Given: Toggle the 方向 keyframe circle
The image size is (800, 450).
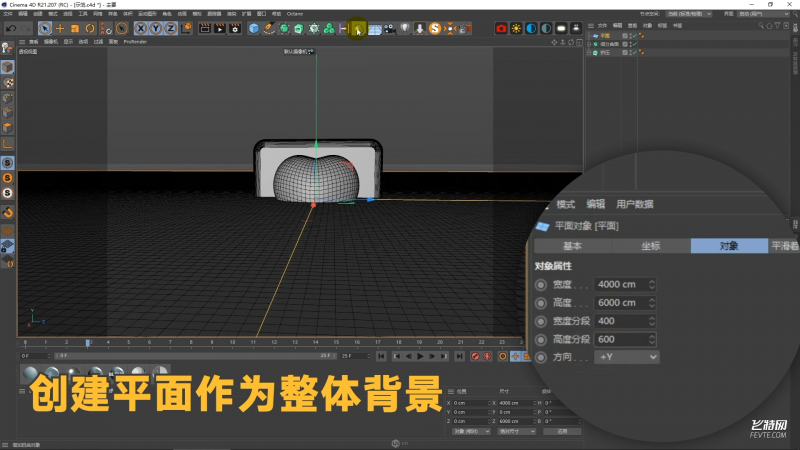Looking at the screenshot, I should pos(541,358).
